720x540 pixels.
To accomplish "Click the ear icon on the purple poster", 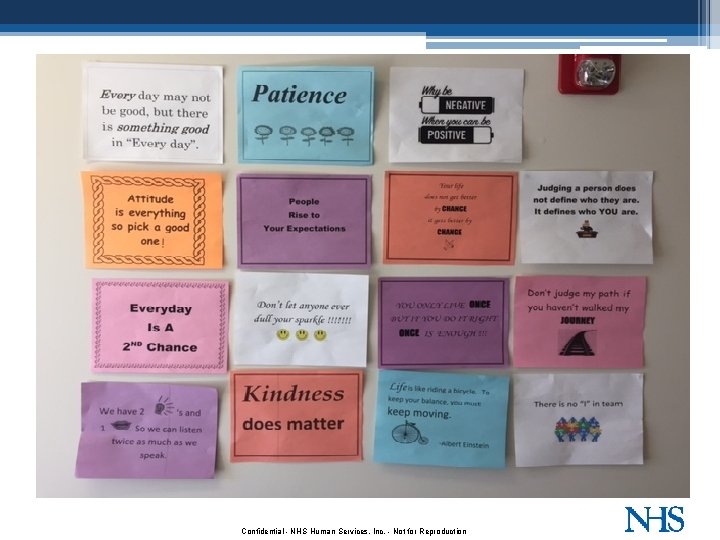I will pyautogui.click(x=165, y=405).
